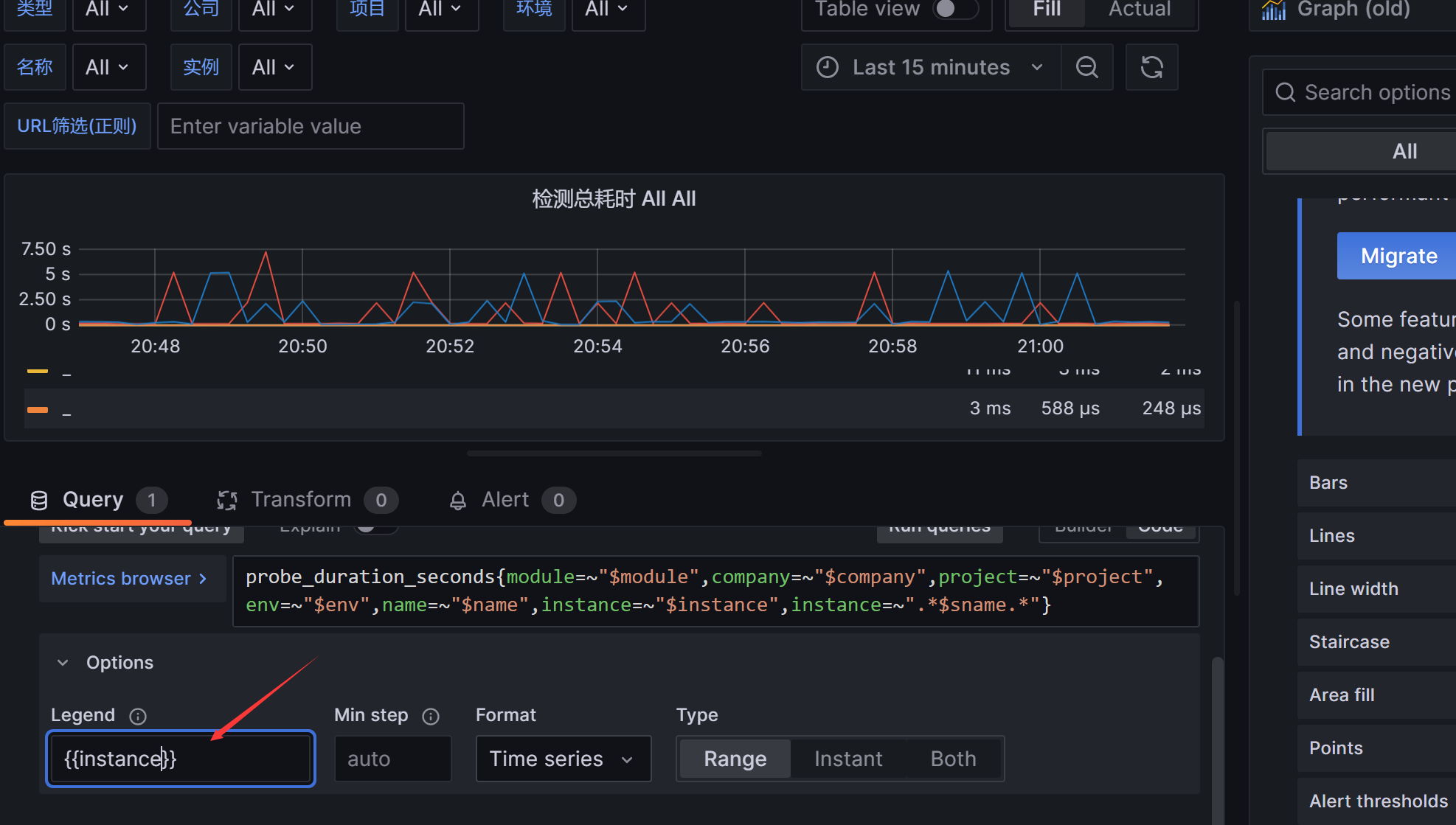The height and width of the screenshot is (825, 1456).
Task: Open the Metrics browser
Action: coord(131,579)
